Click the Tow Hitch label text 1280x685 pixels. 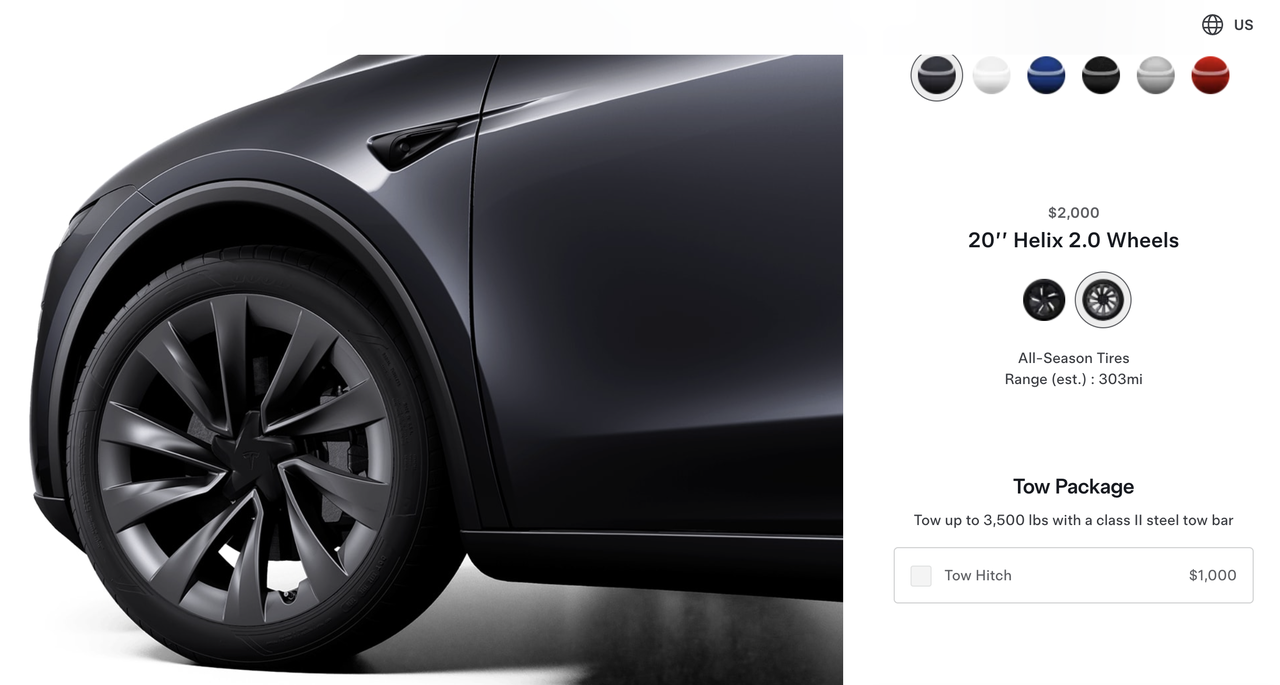(978, 576)
